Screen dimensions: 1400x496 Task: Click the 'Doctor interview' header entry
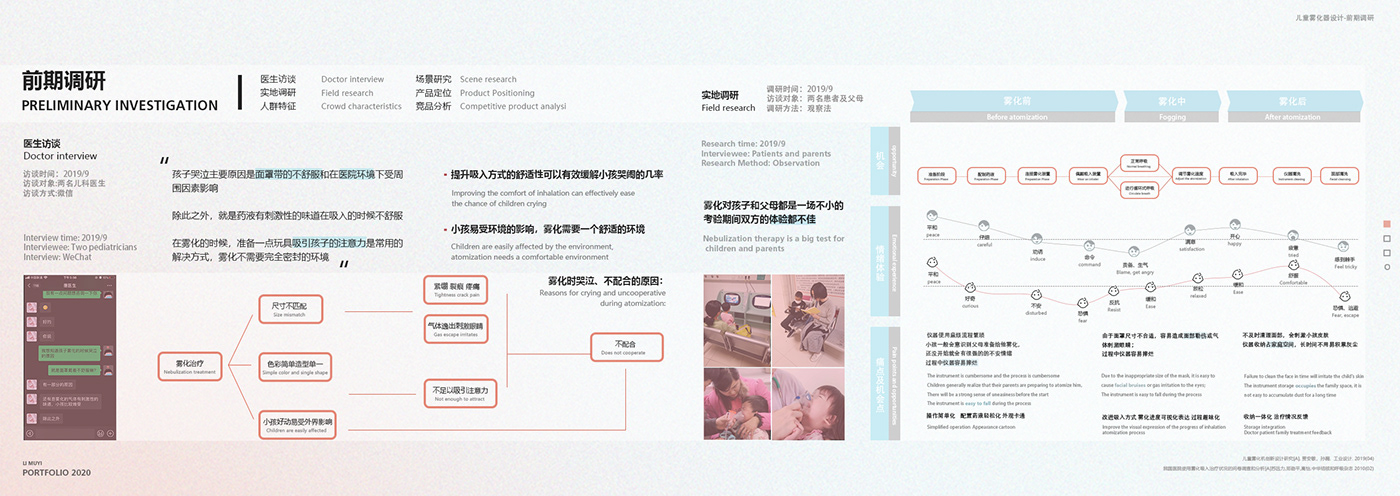click(x=353, y=79)
